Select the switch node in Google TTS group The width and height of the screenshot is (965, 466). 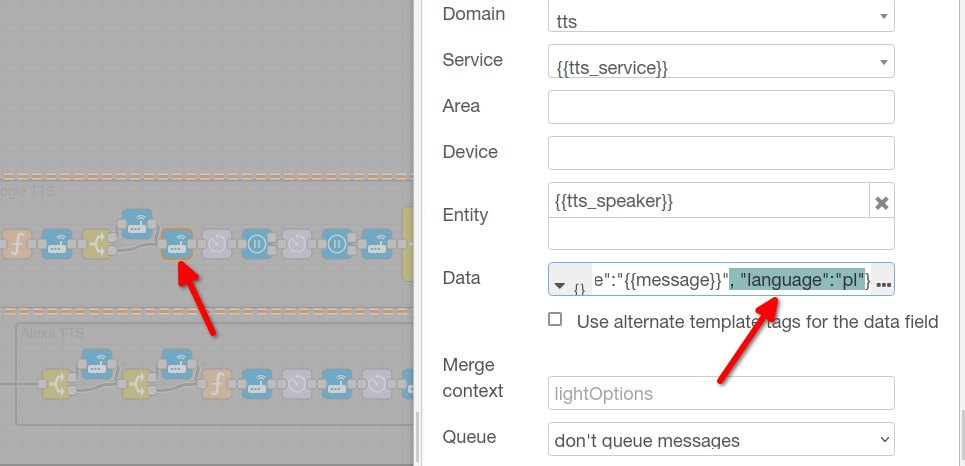click(97, 244)
